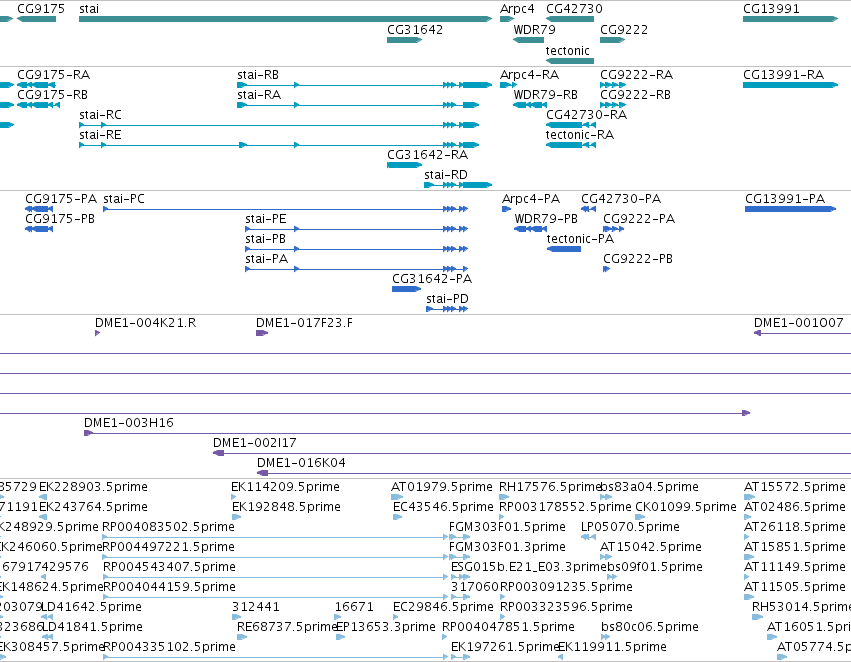Click the CG31642-RA transcript label
The height and width of the screenshot is (662, 851).
427,155
